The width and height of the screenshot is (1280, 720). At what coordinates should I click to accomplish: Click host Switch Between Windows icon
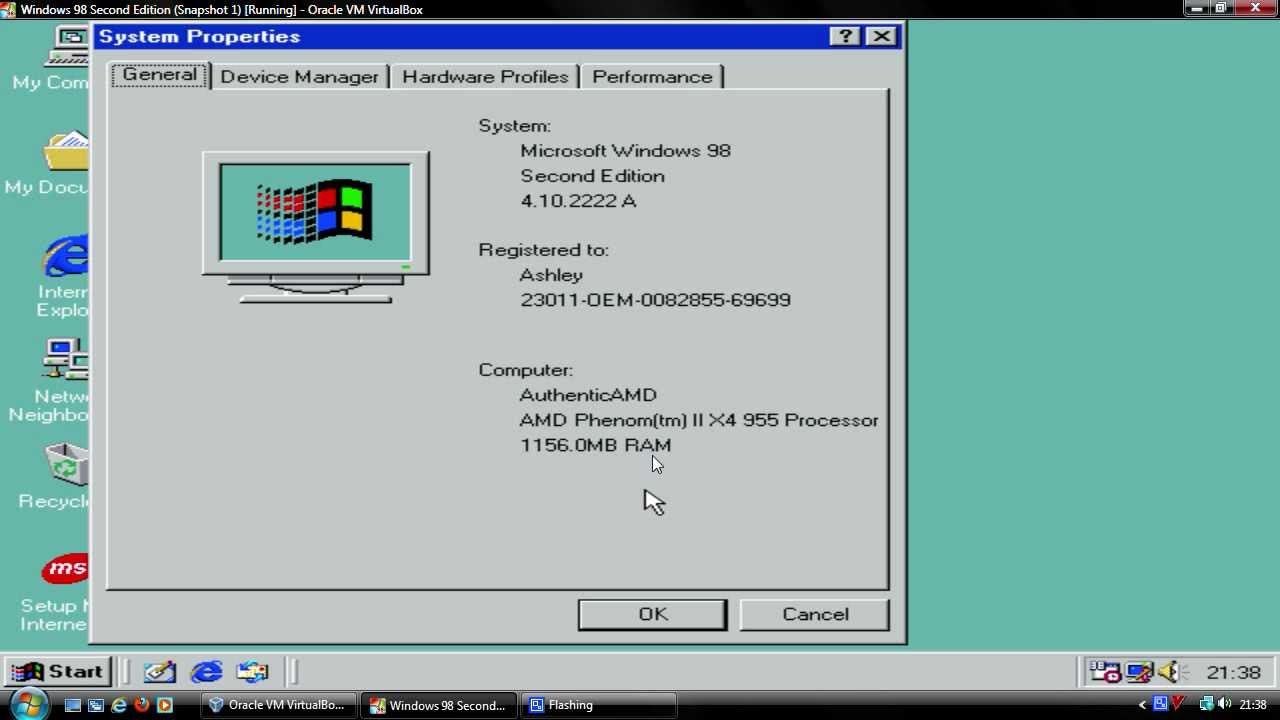tap(95, 705)
